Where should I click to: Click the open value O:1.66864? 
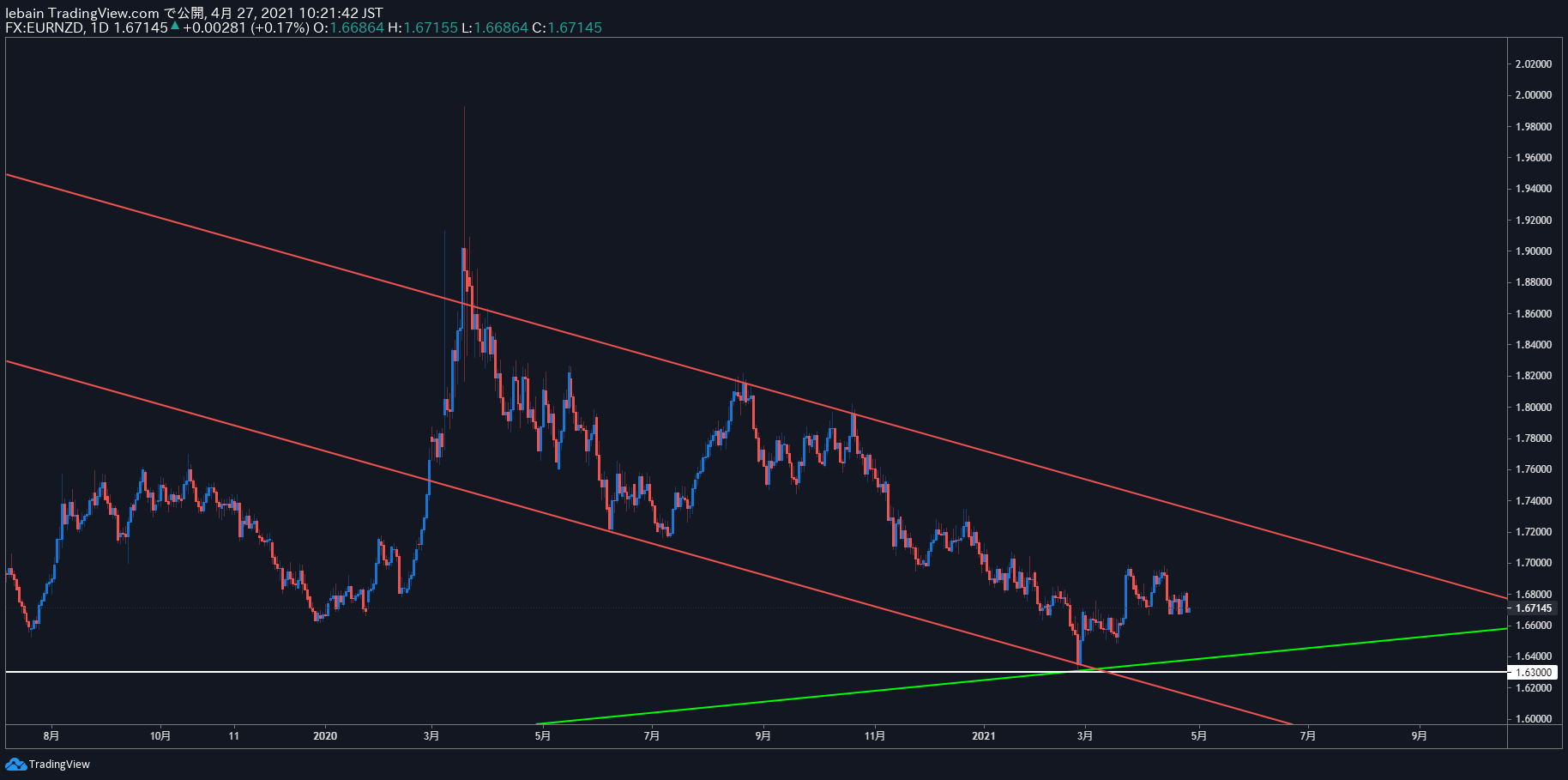click(x=348, y=27)
